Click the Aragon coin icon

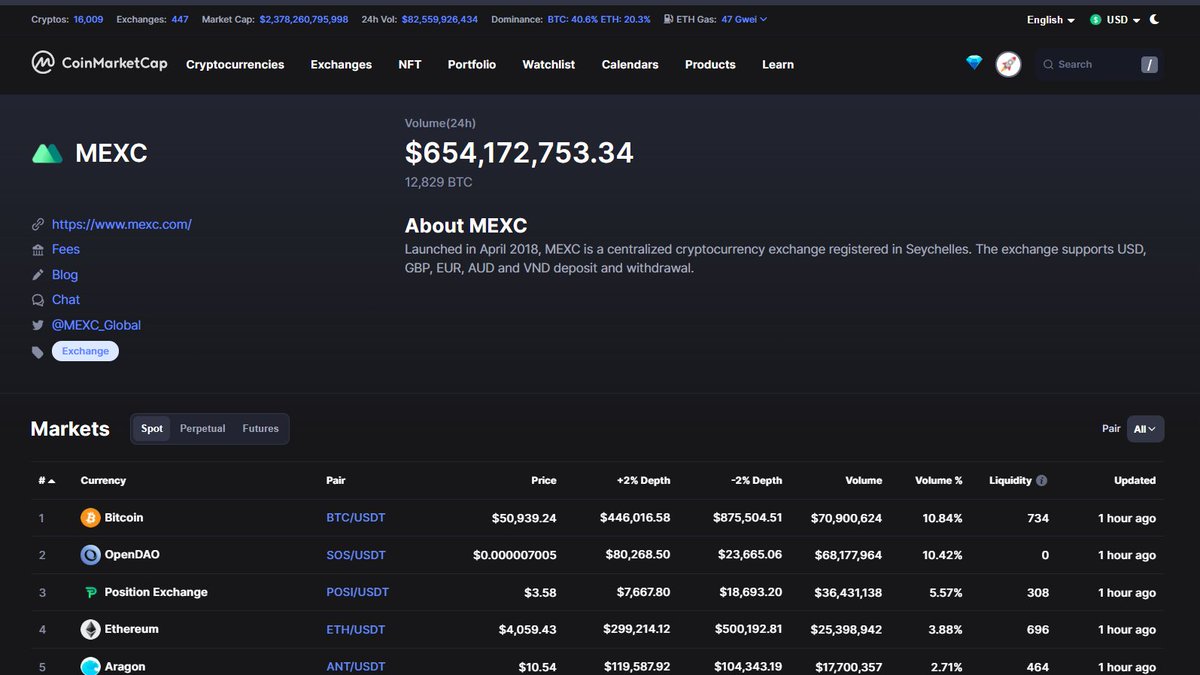(91, 666)
